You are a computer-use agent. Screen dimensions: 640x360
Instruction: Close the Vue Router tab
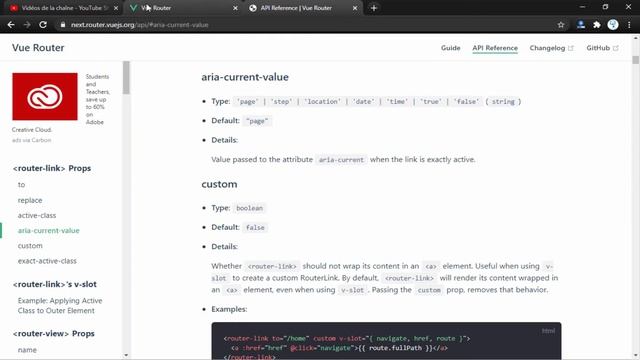tap(235, 8)
